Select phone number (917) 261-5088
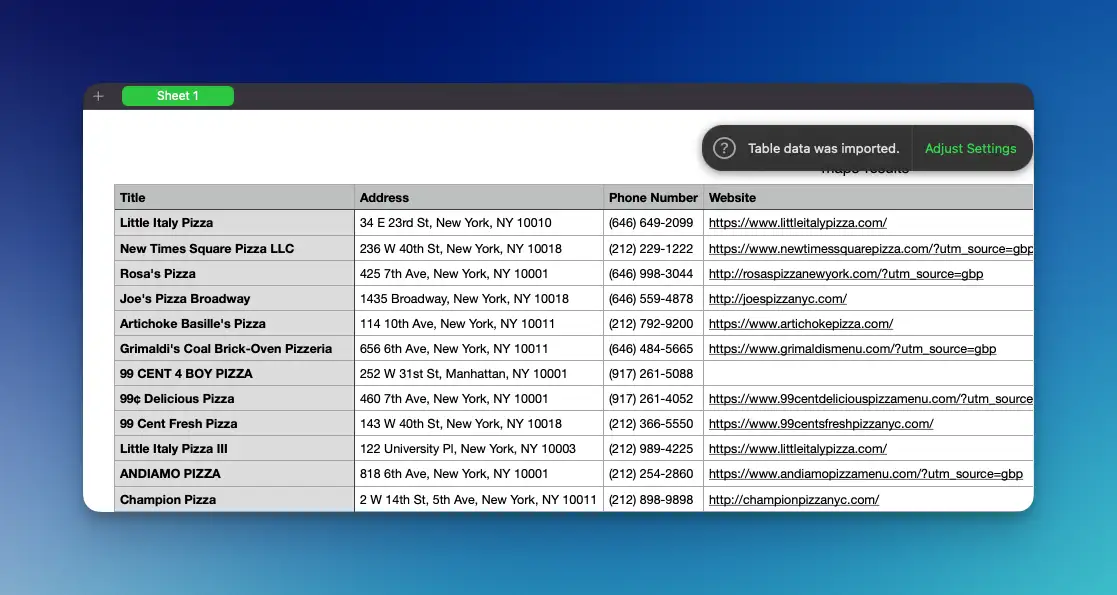 pyautogui.click(x=653, y=373)
